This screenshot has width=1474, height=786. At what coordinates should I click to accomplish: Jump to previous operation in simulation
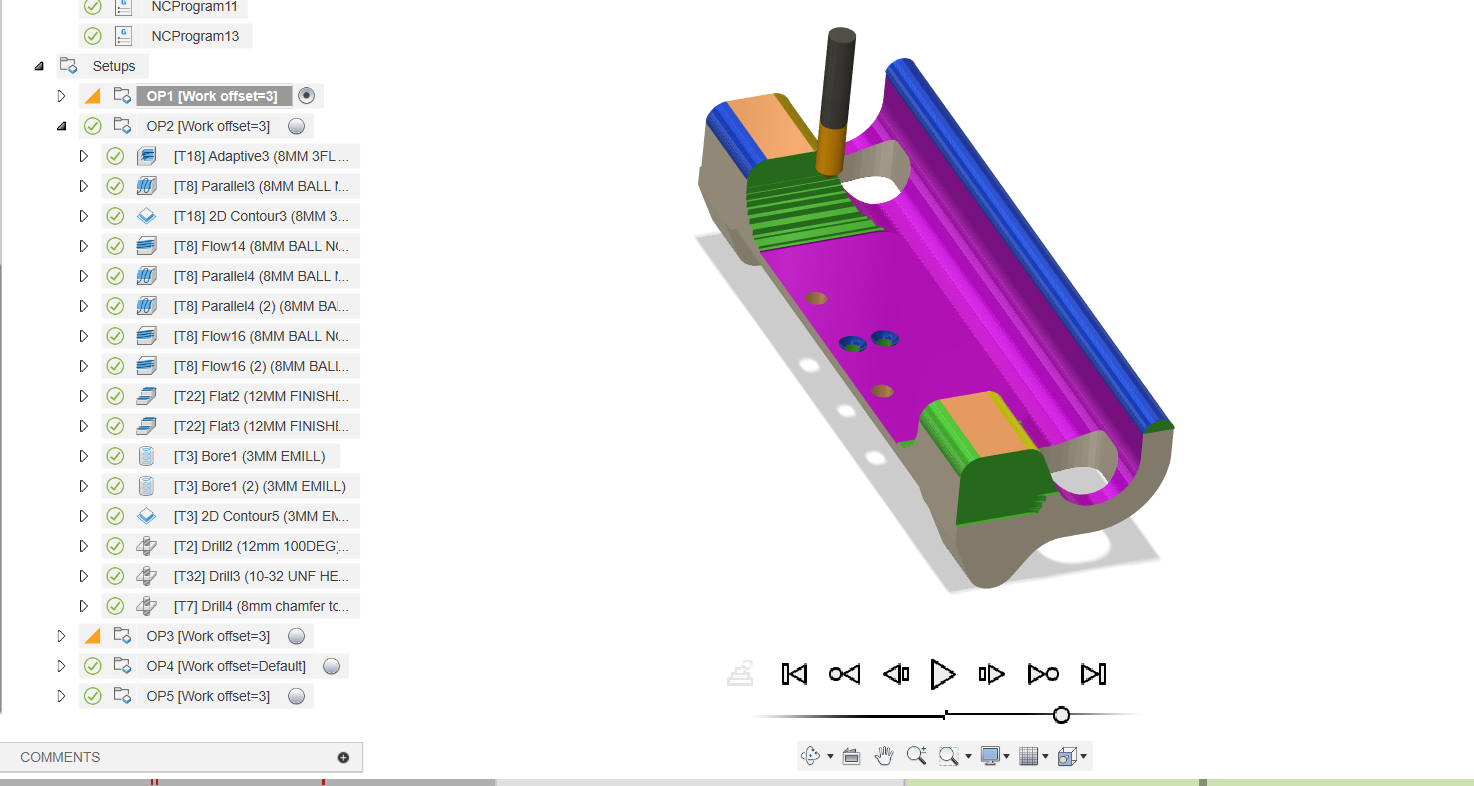click(844, 674)
